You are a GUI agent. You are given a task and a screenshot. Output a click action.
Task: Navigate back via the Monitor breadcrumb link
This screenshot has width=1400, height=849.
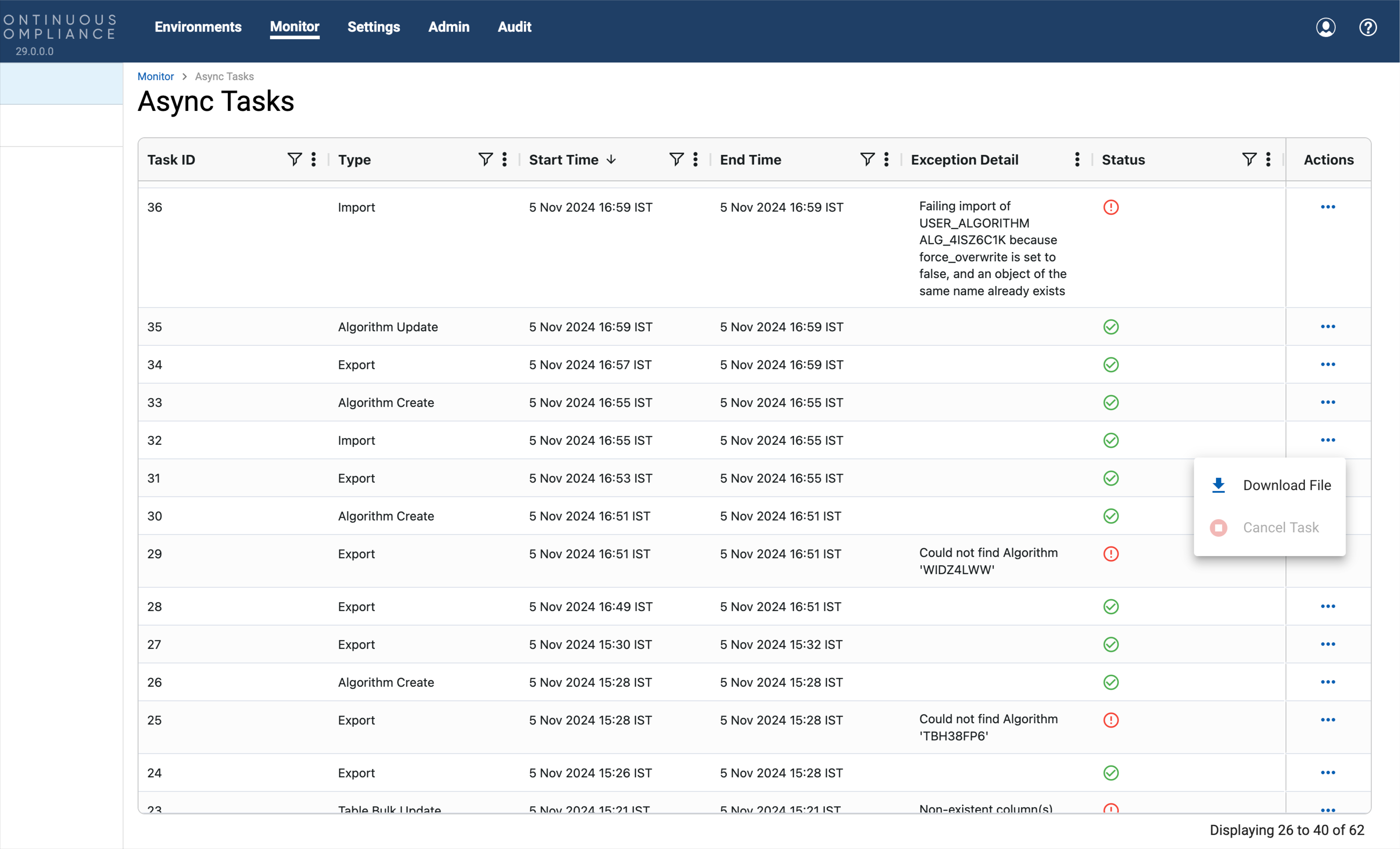pos(156,76)
